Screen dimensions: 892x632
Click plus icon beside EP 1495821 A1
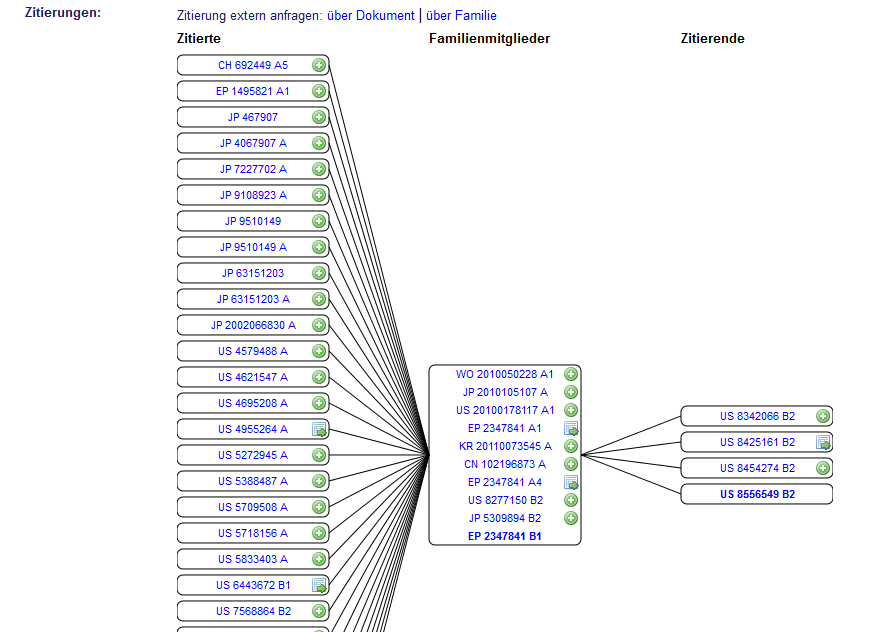319,91
